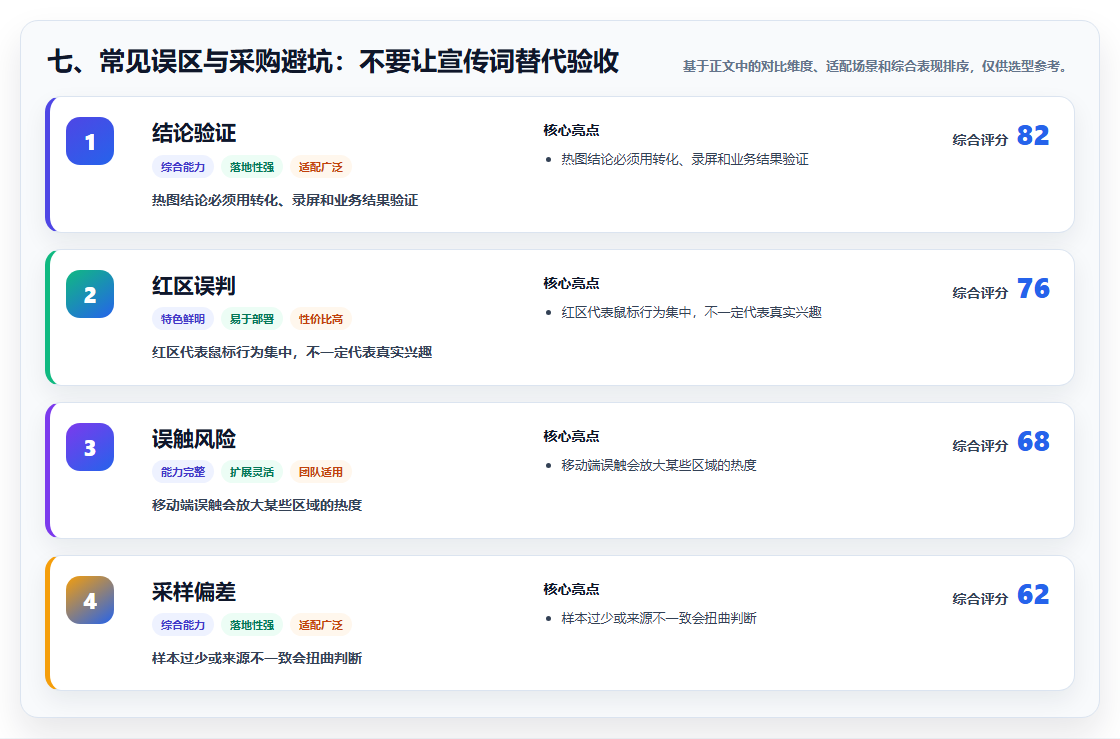The width and height of the screenshot is (1120, 739).
Task: Click the bold description under 结论验证 tags
Action: click(x=284, y=200)
